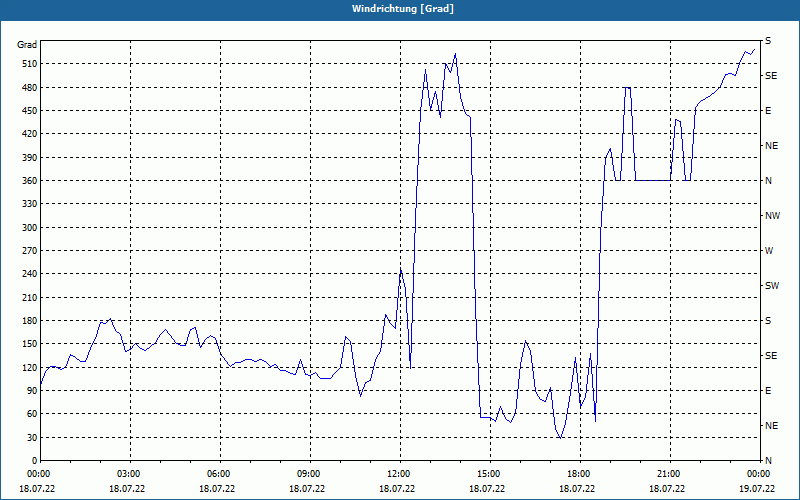
Task: Select the 240 degree axis label
Action: click(x=30, y=274)
